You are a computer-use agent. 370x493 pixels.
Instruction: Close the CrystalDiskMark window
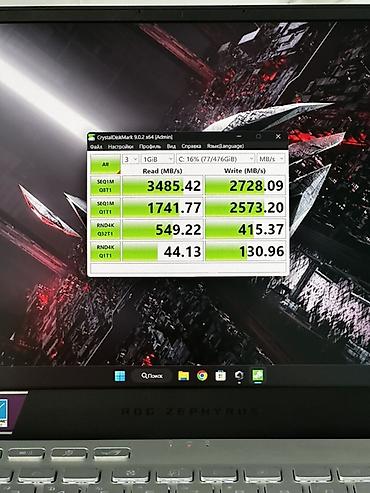click(x=278, y=136)
